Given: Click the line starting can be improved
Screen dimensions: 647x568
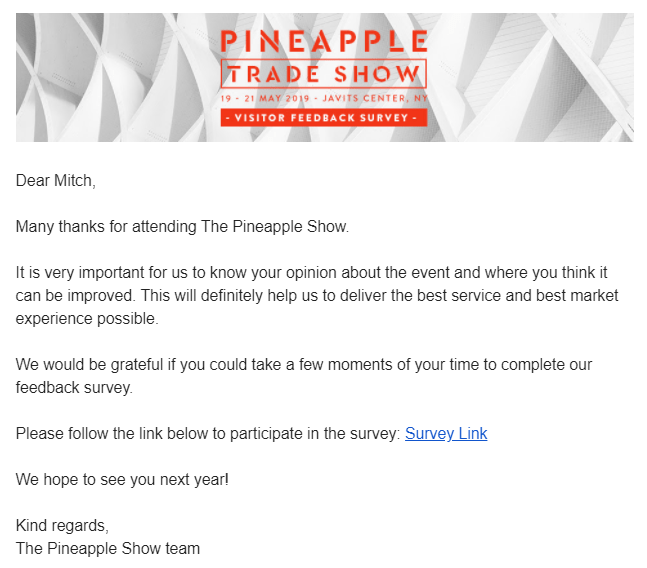Looking at the screenshot, I should pos(317,296).
